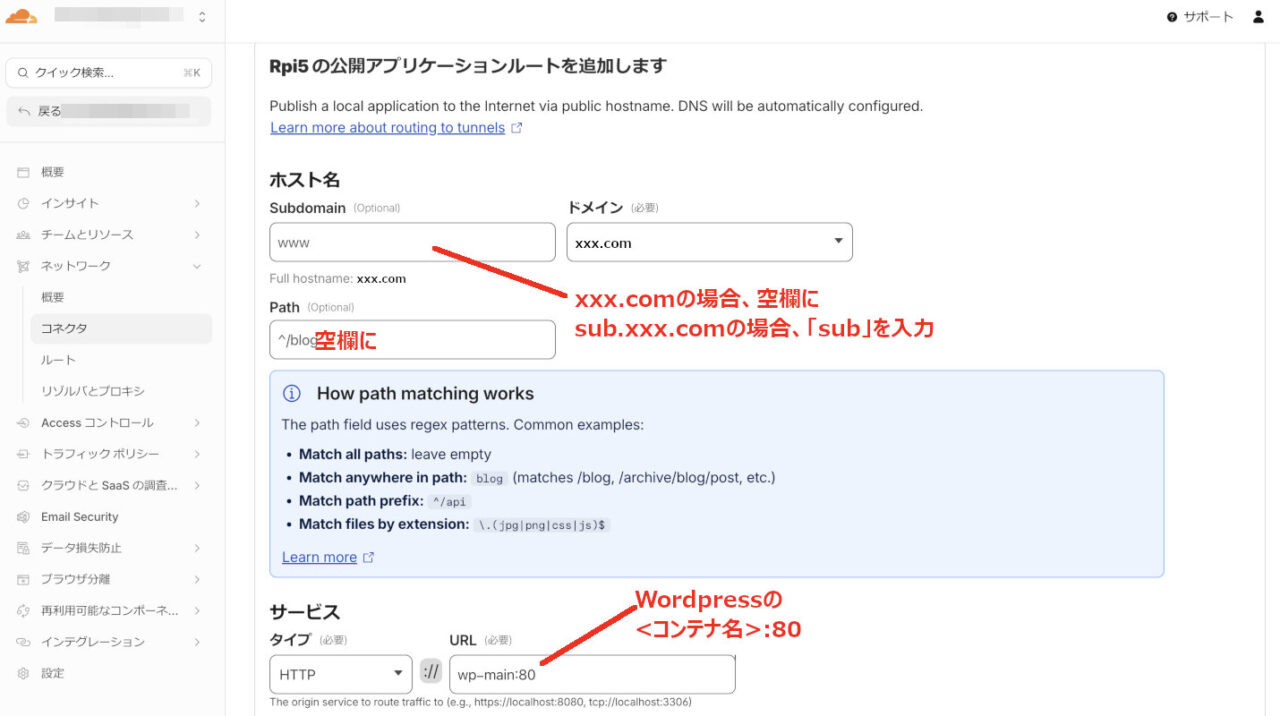Image resolution: width=1280 pixels, height=716 pixels.
Task: Open the タイプ dropdown showing HTTP
Action: tap(340, 674)
